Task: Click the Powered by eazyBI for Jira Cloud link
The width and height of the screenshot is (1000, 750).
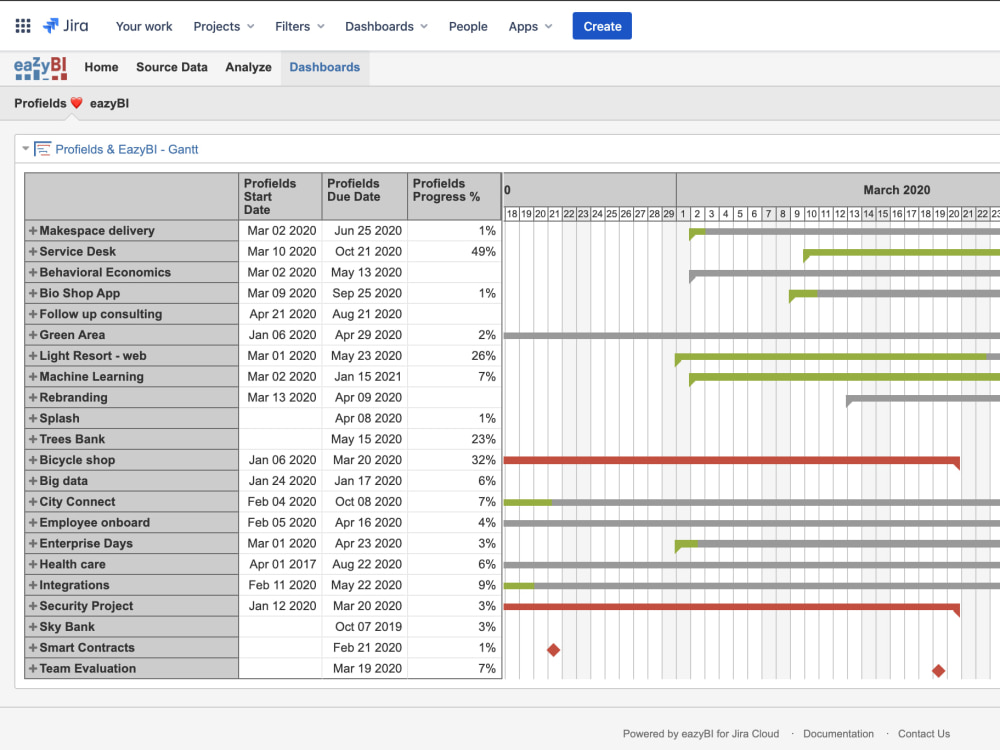Action: 701,733
